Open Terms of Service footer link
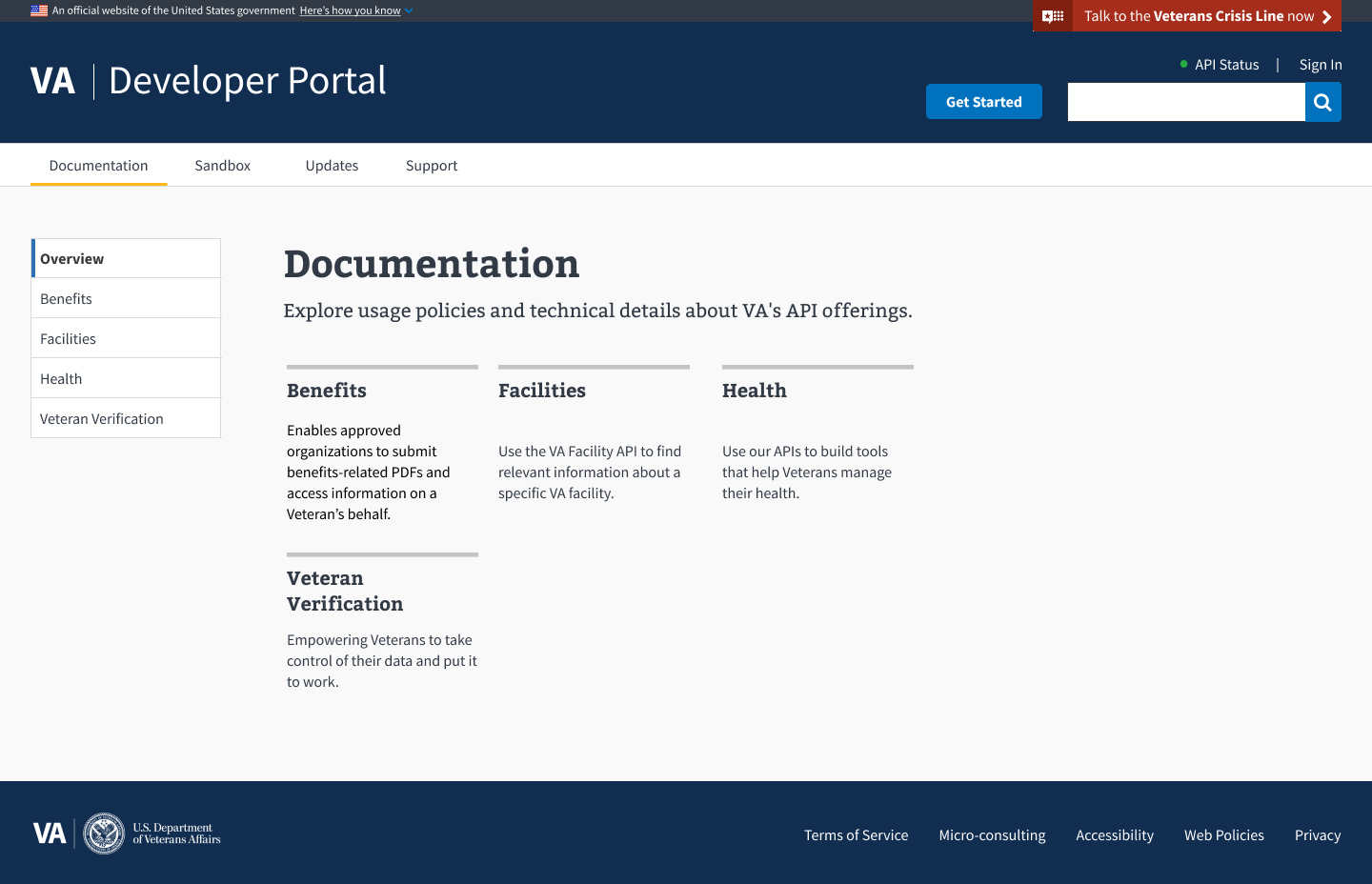This screenshot has width=1372, height=884. pyautogui.click(x=856, y=835)
